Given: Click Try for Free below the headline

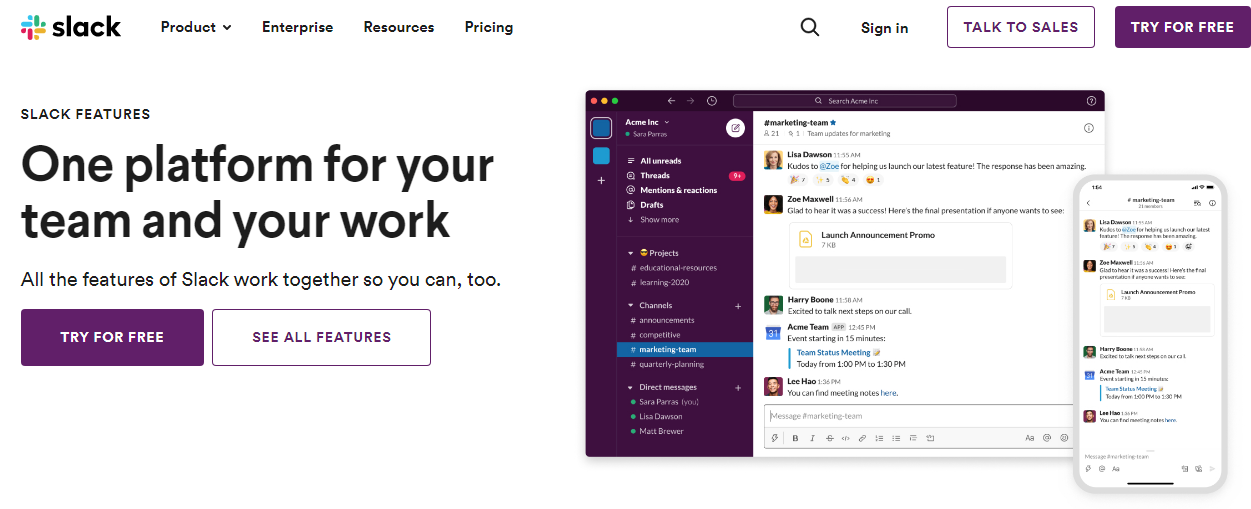Looking at the screenshot, I should [x=112, y=337].
